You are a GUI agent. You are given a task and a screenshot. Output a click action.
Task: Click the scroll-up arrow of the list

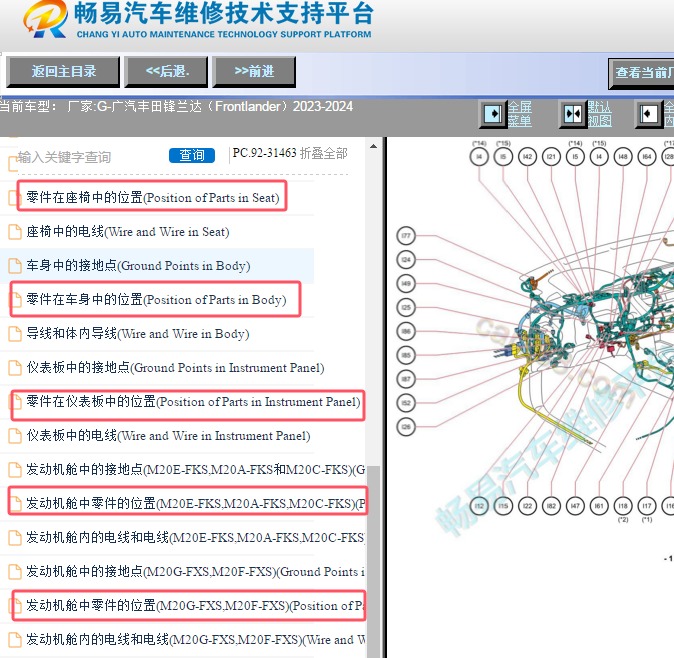click(374, 147)
